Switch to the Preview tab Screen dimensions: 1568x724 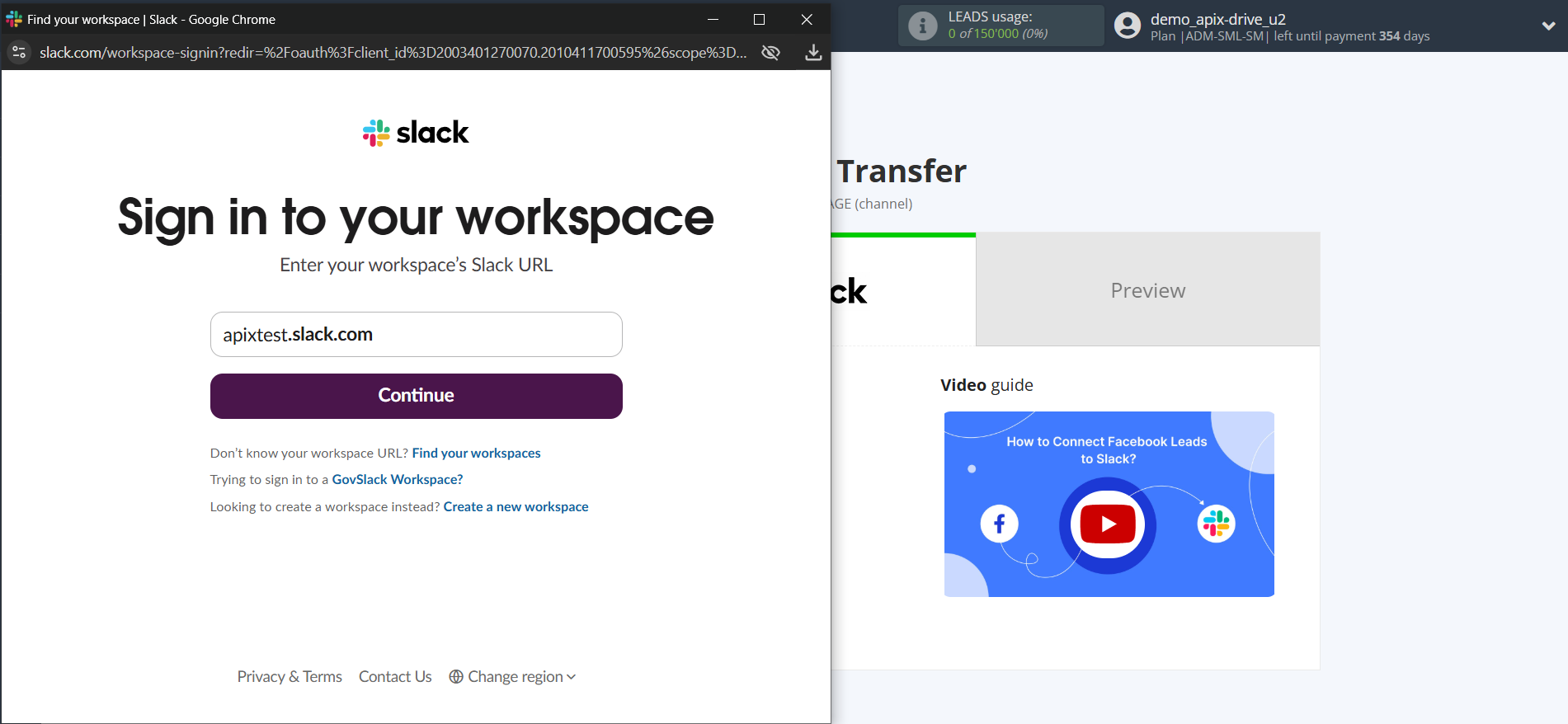1147,290
